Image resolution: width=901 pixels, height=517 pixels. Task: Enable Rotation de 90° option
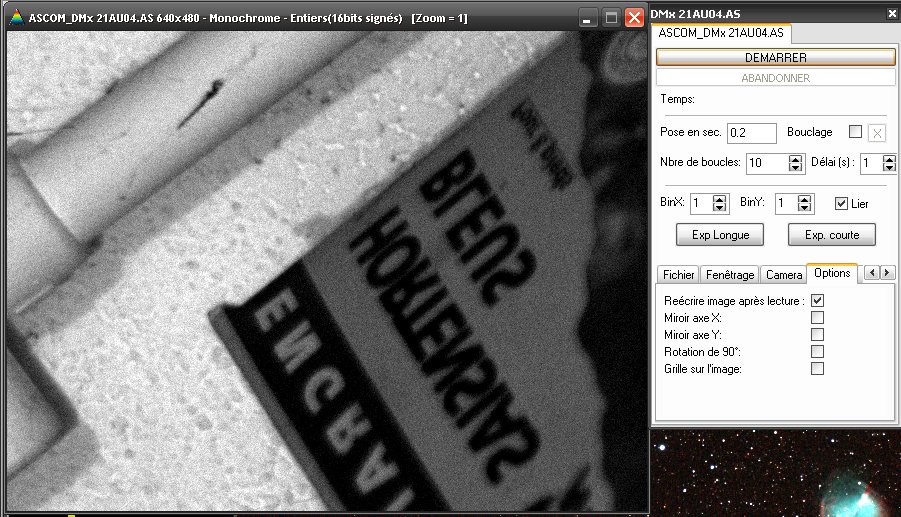(818, 351)
